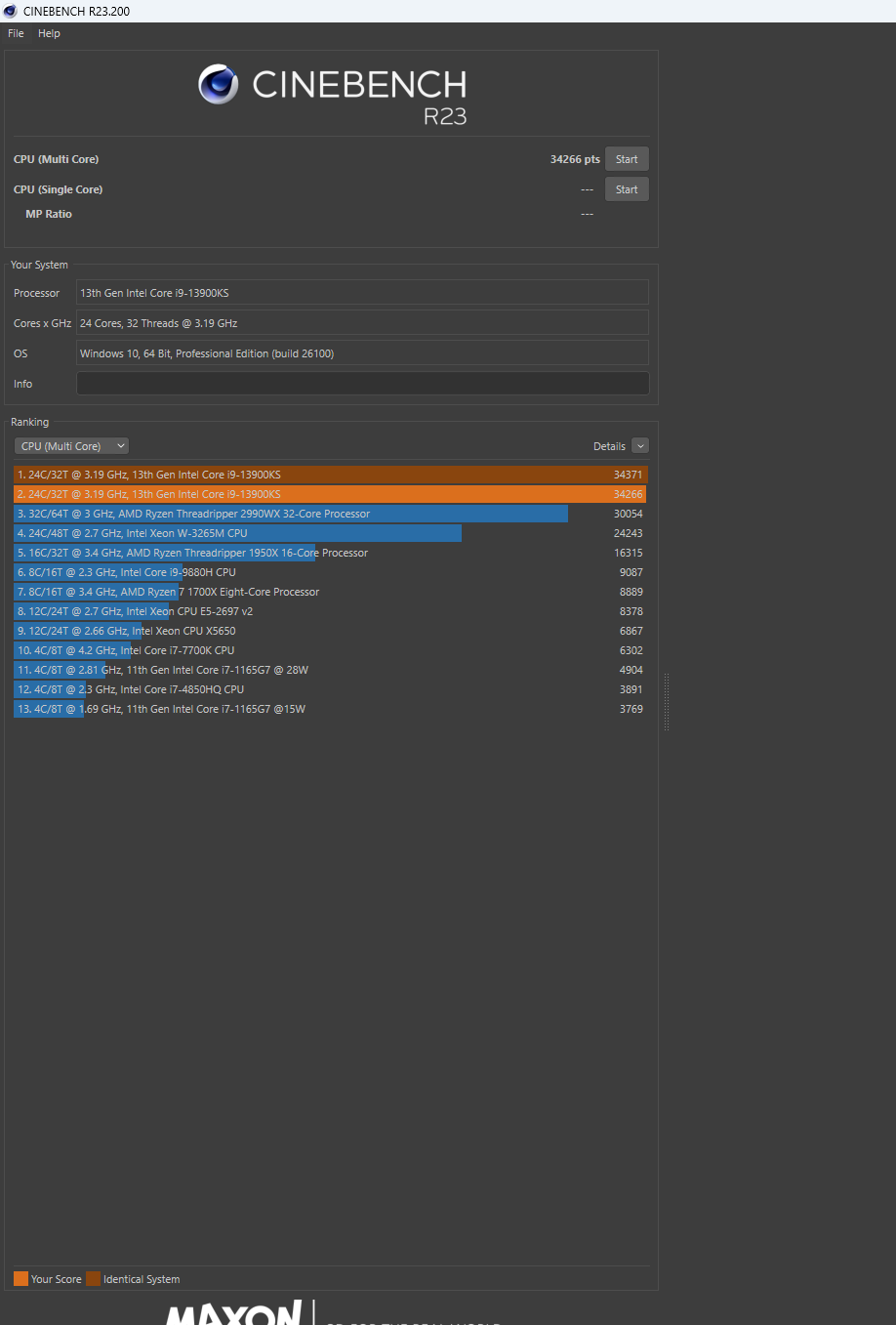Select the Xeon X5650 ranking row
The image size is (896, 1325).
point(331,631)
